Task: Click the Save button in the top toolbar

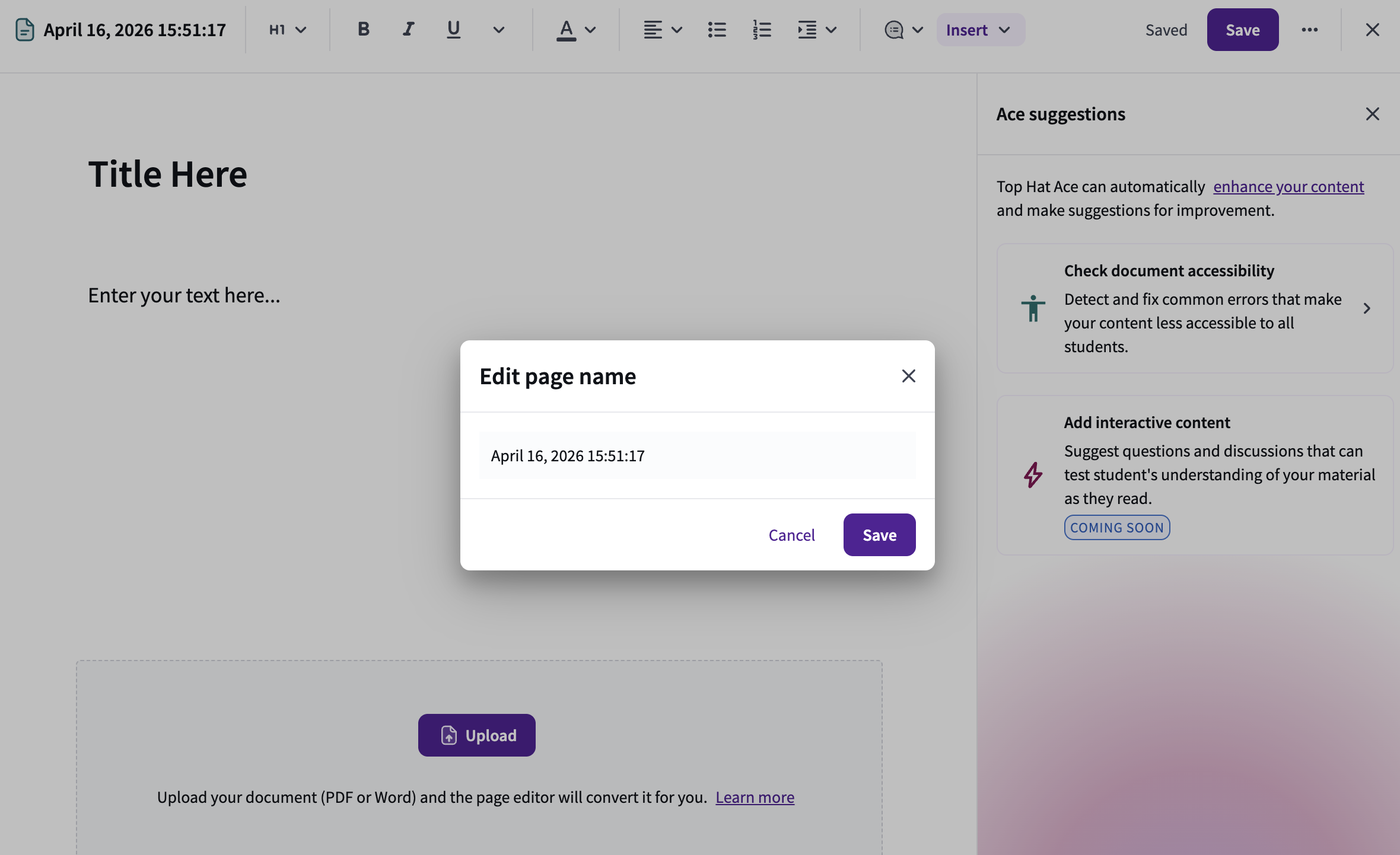Action: (x=1243, y=30)
